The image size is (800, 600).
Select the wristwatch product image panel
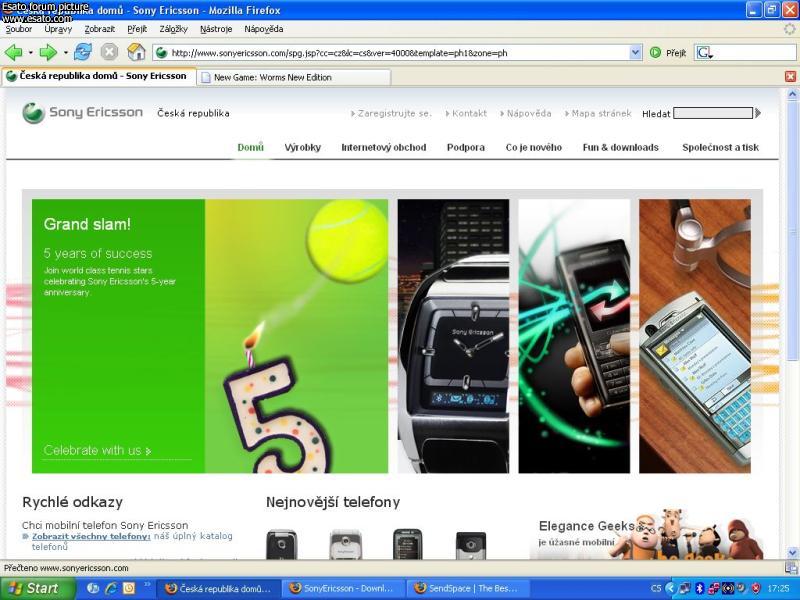pyautogui.click(x=453, y=336)
